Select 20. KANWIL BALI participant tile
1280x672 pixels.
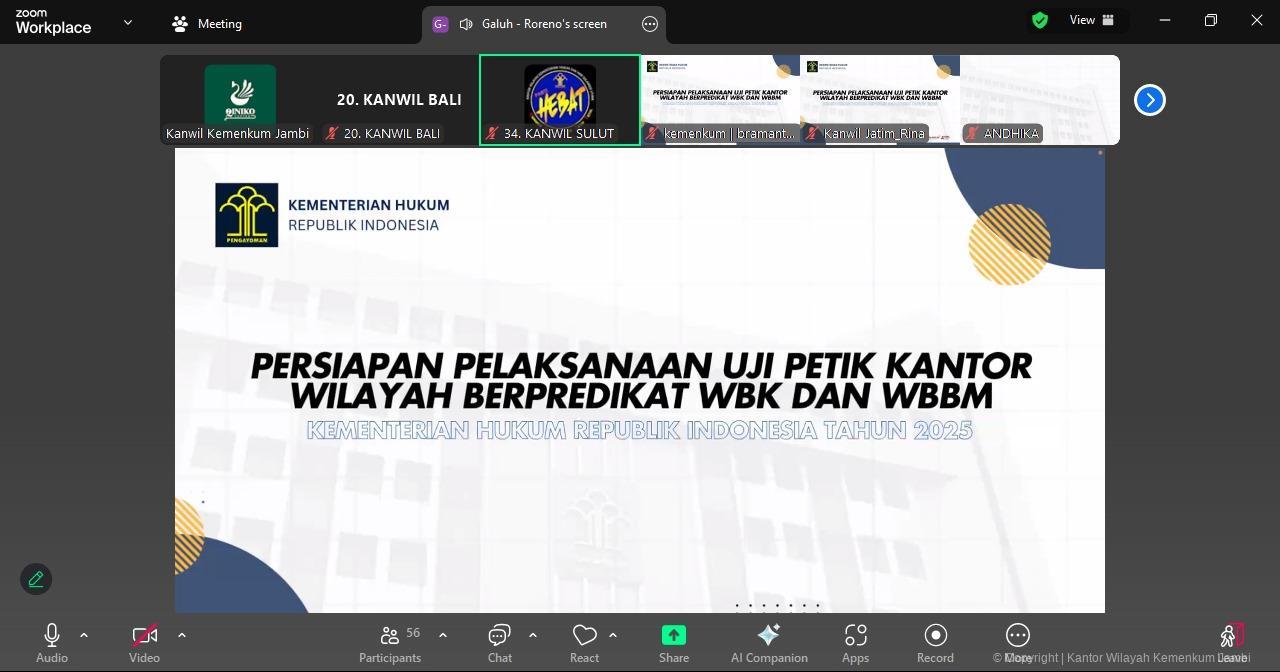(400, 100)
